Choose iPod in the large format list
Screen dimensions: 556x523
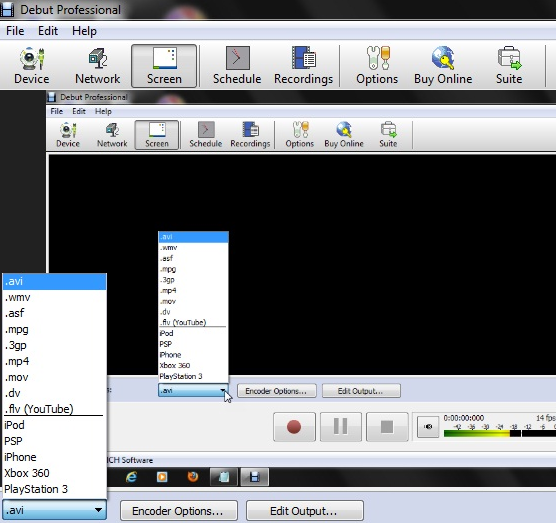(54, 425)
